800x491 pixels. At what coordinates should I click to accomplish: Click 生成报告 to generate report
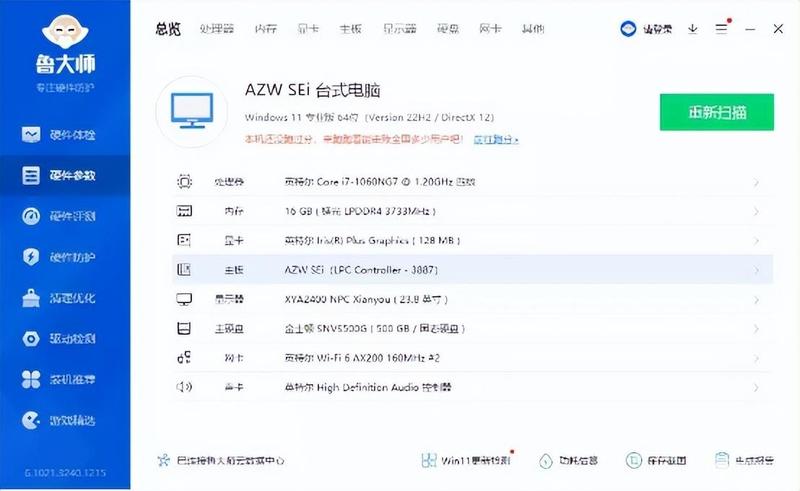click(x=744, y=460)
